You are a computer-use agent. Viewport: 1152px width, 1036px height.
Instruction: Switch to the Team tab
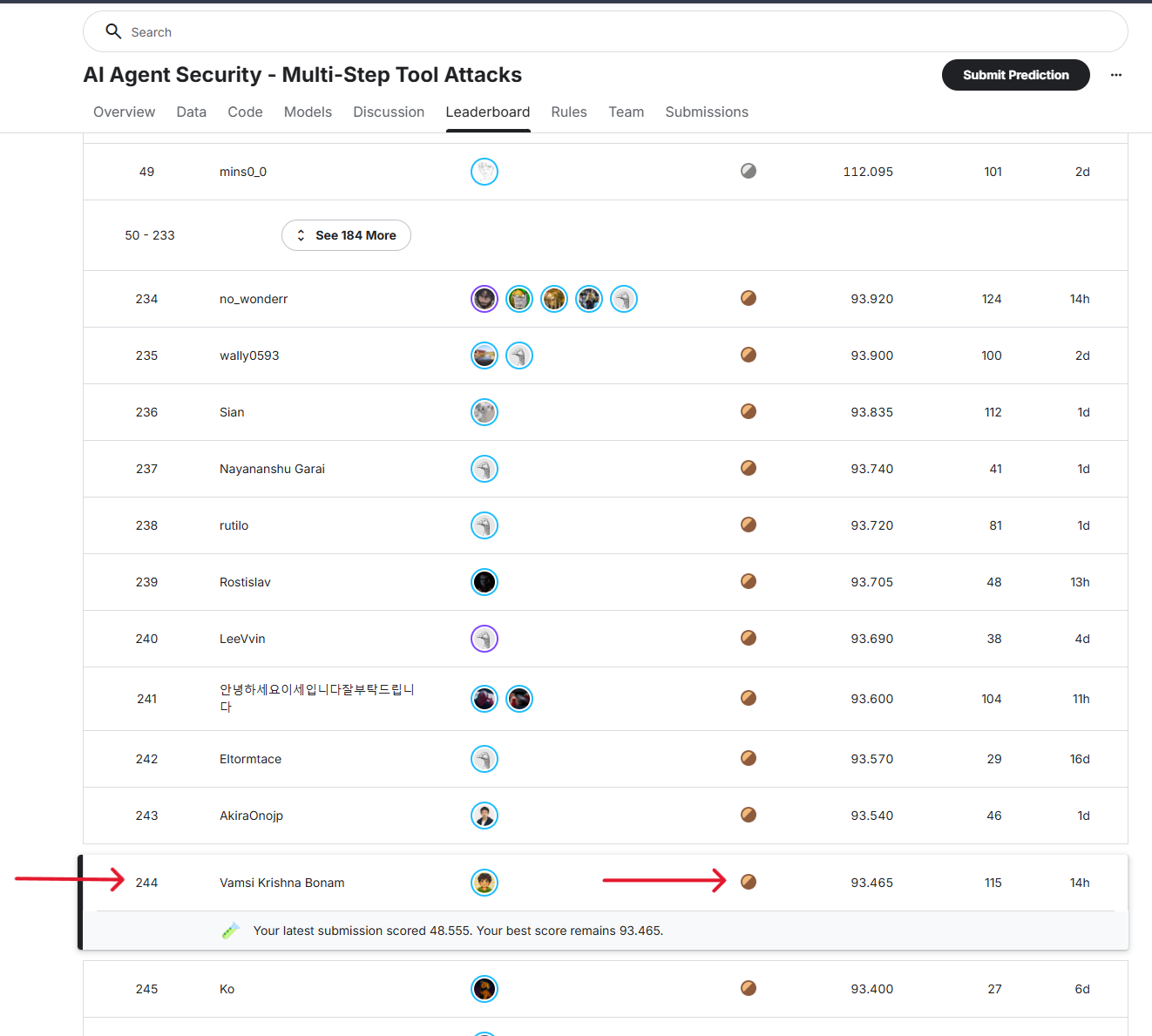(627, 112)
